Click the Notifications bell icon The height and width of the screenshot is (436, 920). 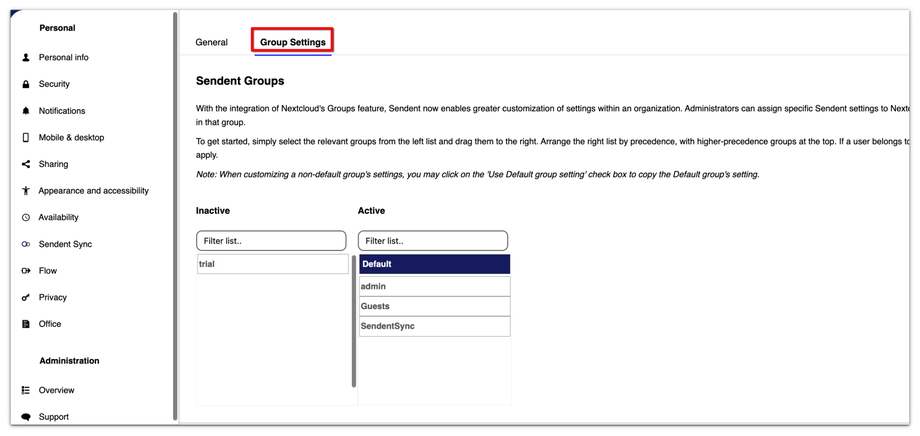point(26,111)
